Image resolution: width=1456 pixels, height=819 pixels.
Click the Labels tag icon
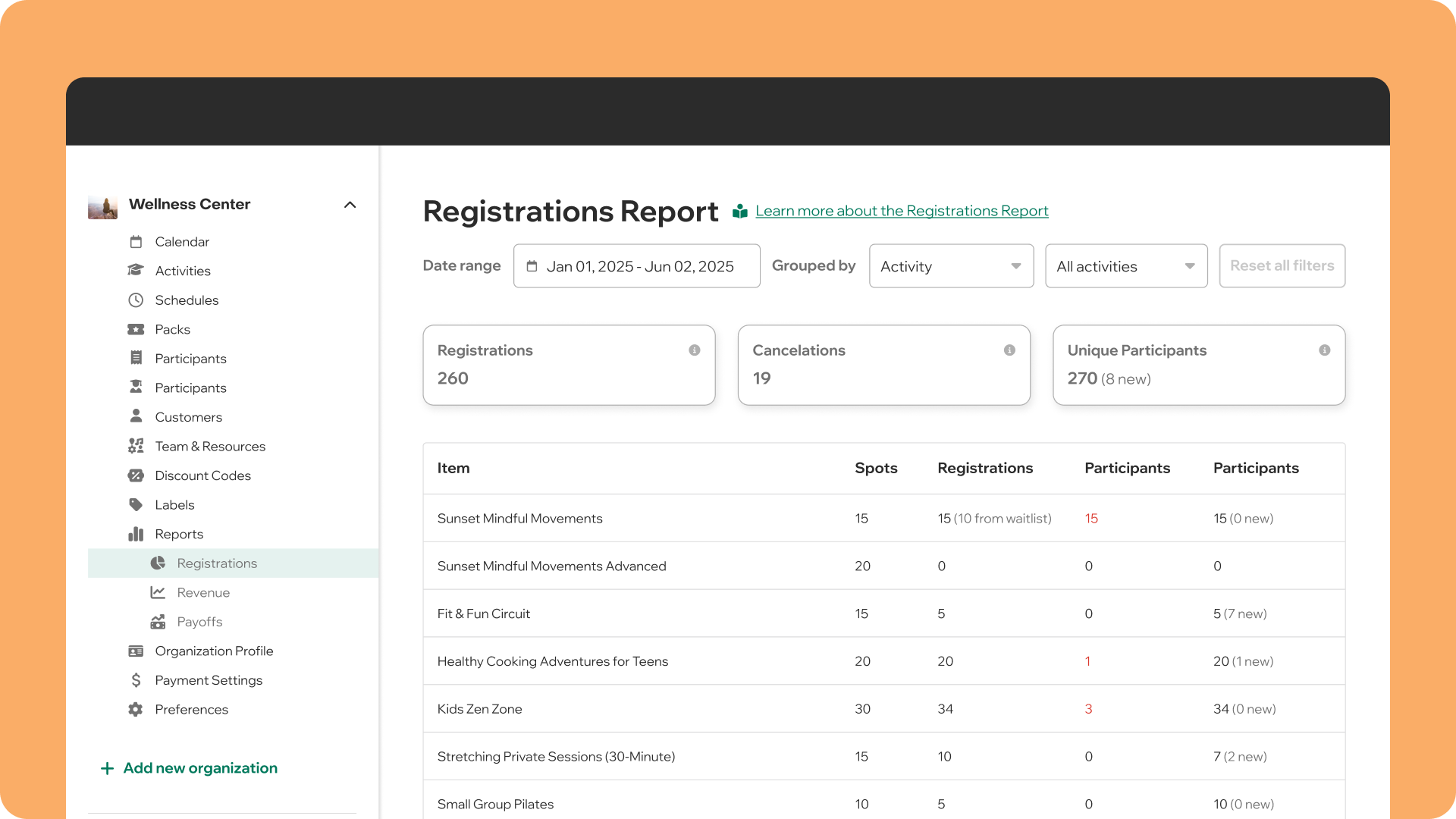point(136,505)
